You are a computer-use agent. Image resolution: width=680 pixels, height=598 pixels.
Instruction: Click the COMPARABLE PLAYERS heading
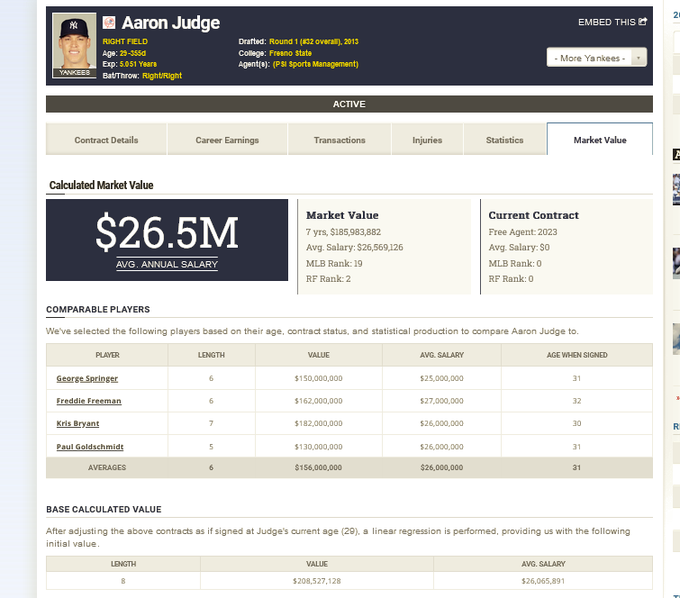[x=98, y=310]
